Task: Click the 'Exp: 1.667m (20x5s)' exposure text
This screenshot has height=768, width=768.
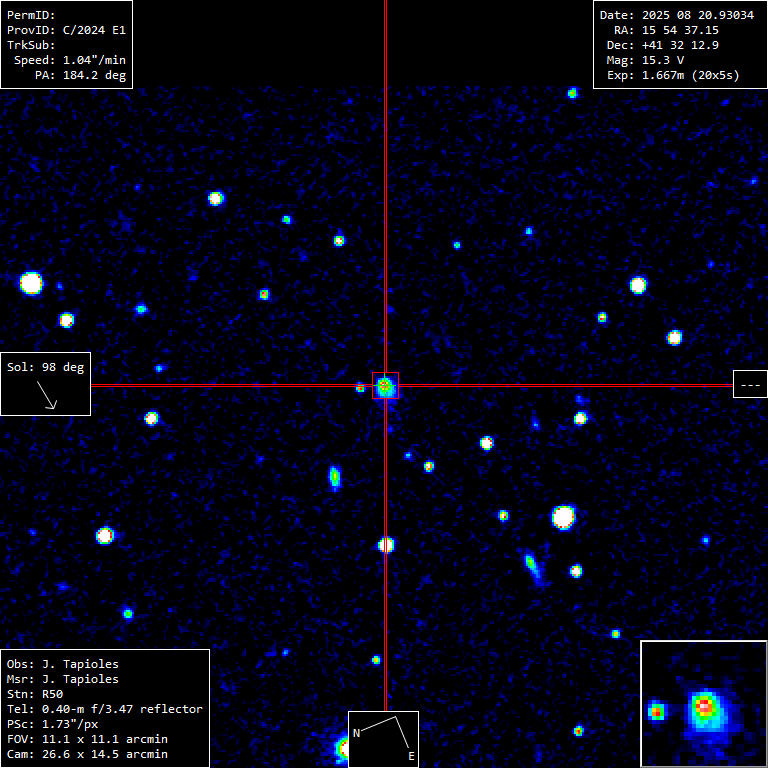Action: click(x=673, y=75)
